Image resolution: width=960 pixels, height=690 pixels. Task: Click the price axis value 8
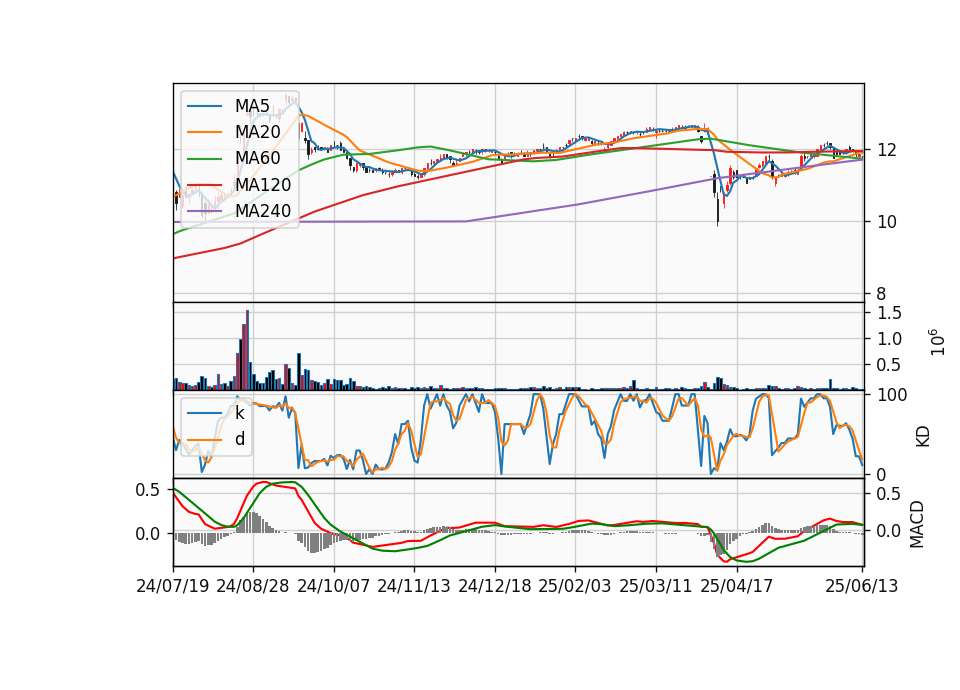(882, 294)
